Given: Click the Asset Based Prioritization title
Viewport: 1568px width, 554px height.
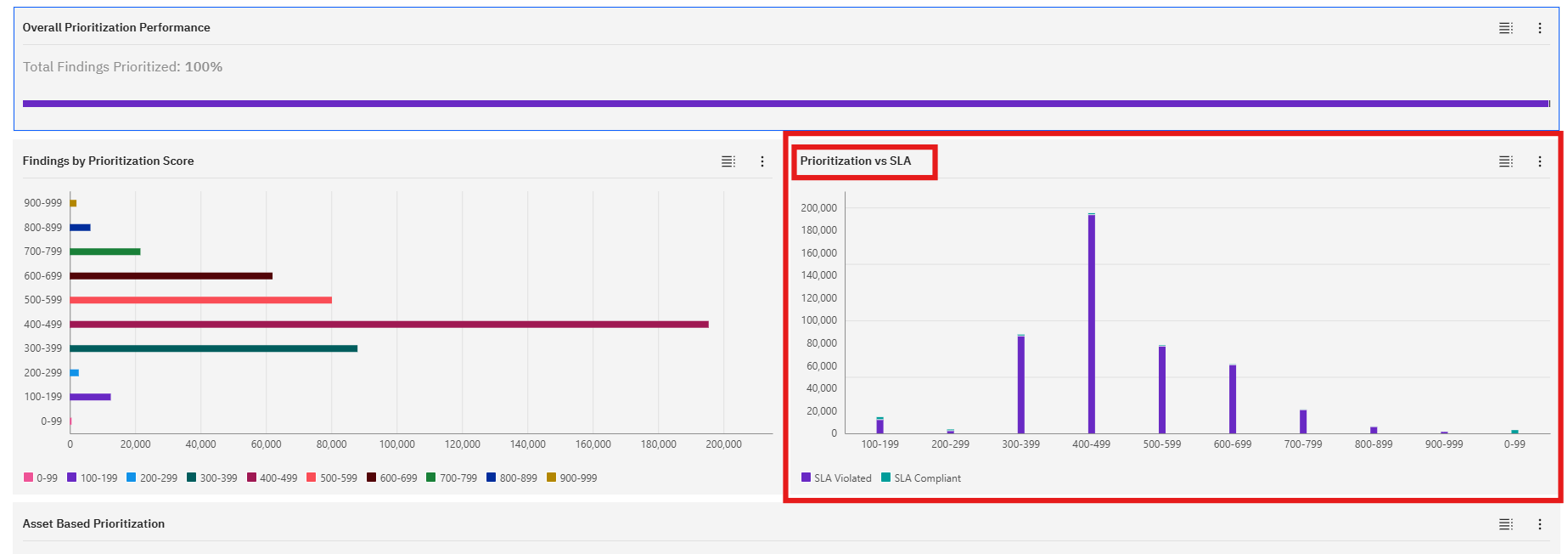Looking at the screenshot, I should [93, 524].
